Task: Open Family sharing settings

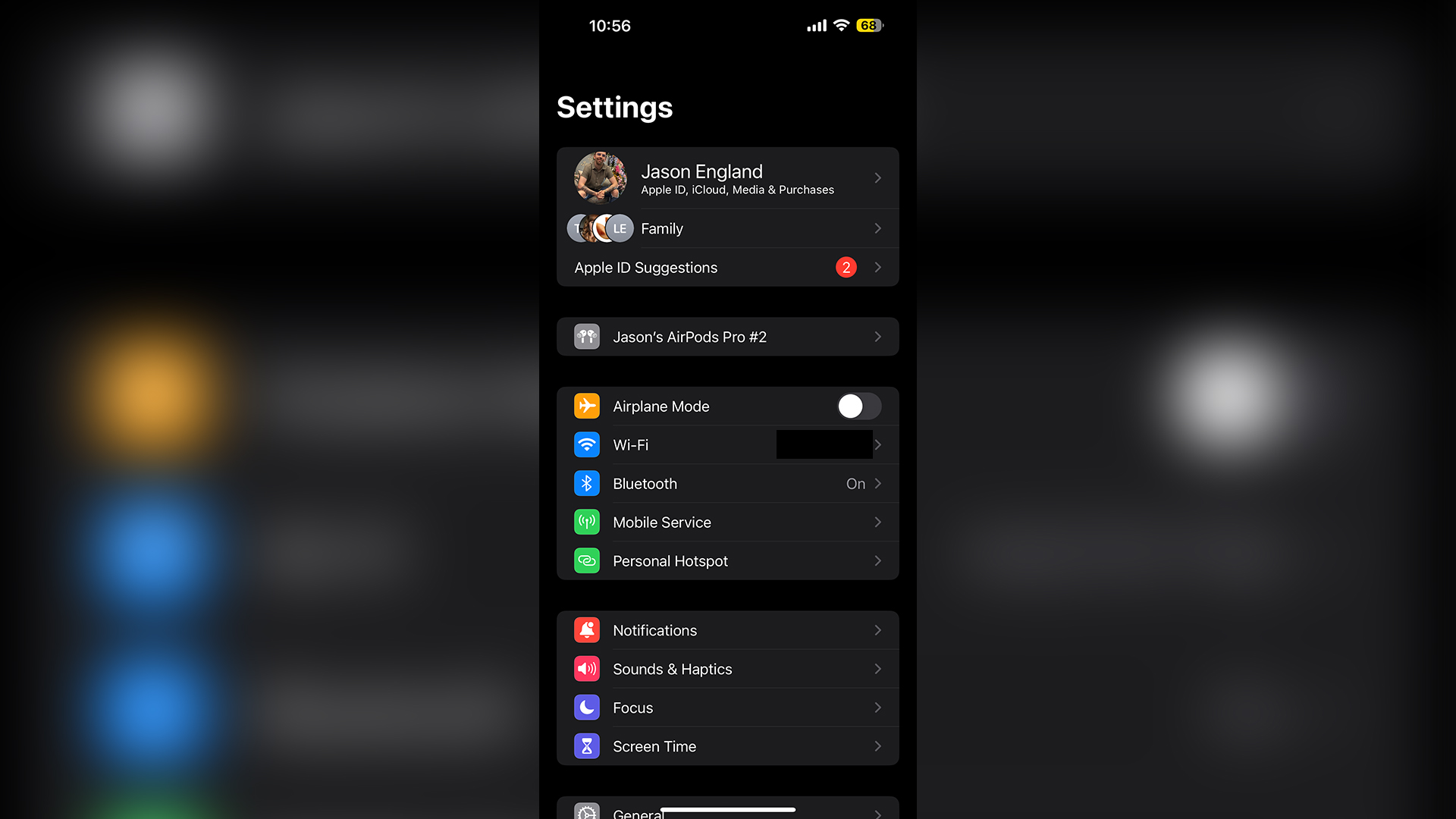Action: click(x=727, y=228)
